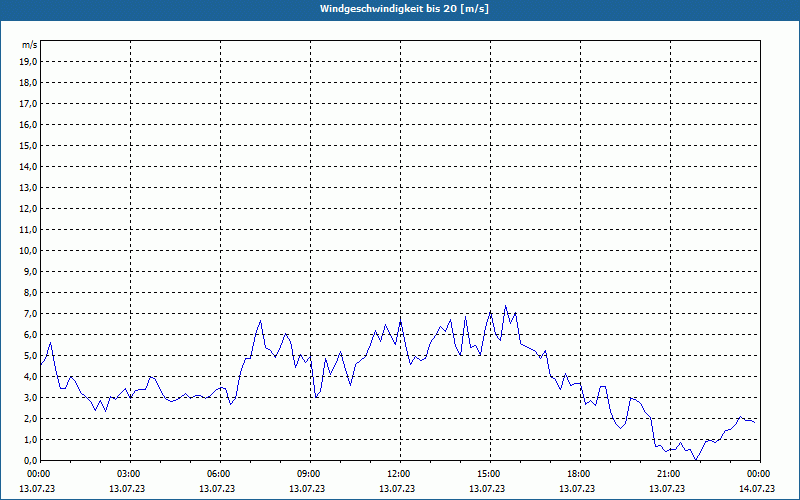Click the 'm/s' unit label on the y-axis
The image size is (800, 500).
[x=29, y=45]
